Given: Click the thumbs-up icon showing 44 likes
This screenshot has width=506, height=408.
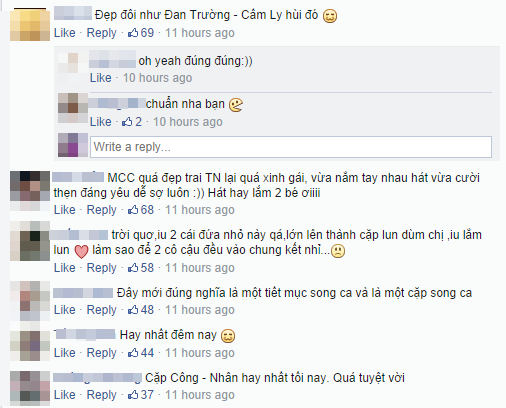Looking at the screenshot, I should pos(133,352).
